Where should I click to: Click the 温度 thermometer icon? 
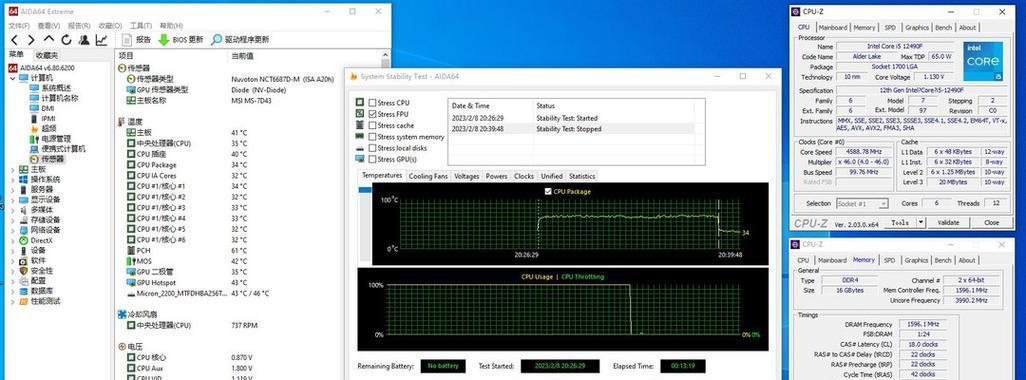pos(122,122)
